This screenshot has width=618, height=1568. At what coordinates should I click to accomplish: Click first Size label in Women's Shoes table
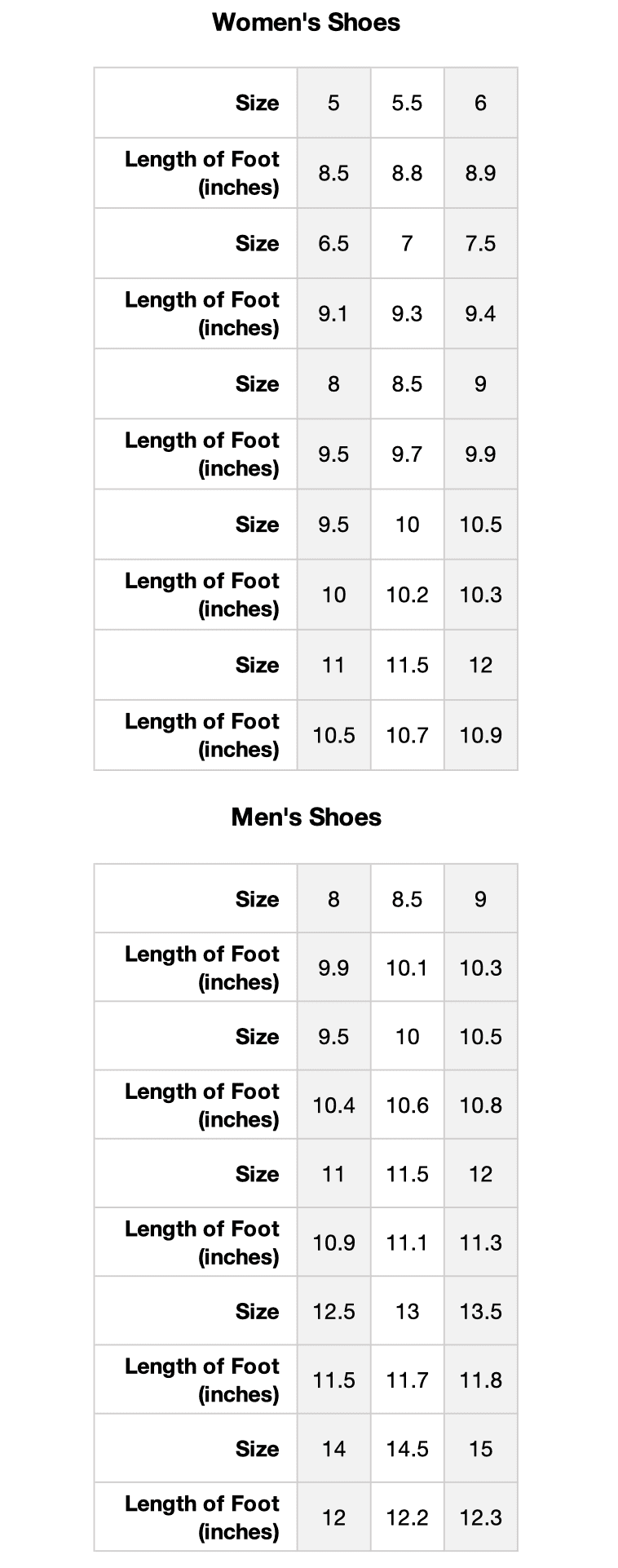coord(257,103)
